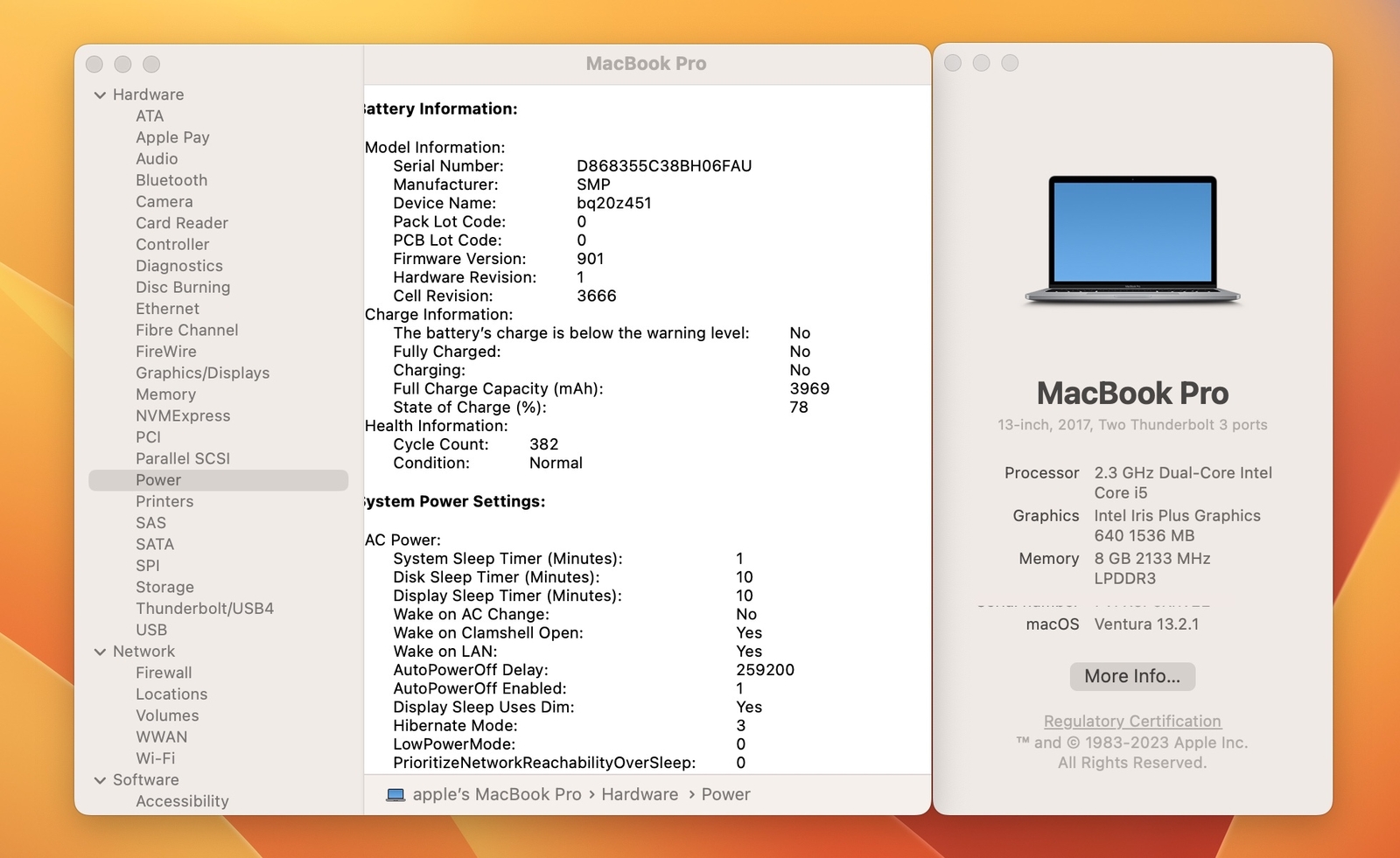Close the System Information window
The width and height of the screenshot is (1400, 858).
[94, 65]
